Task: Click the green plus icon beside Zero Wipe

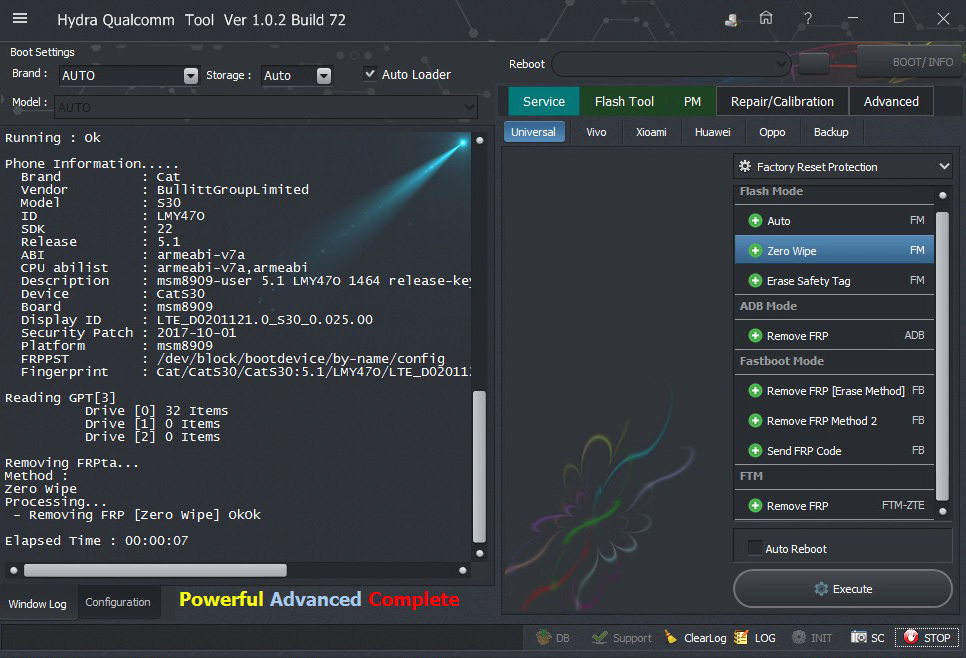Action: 755,251
